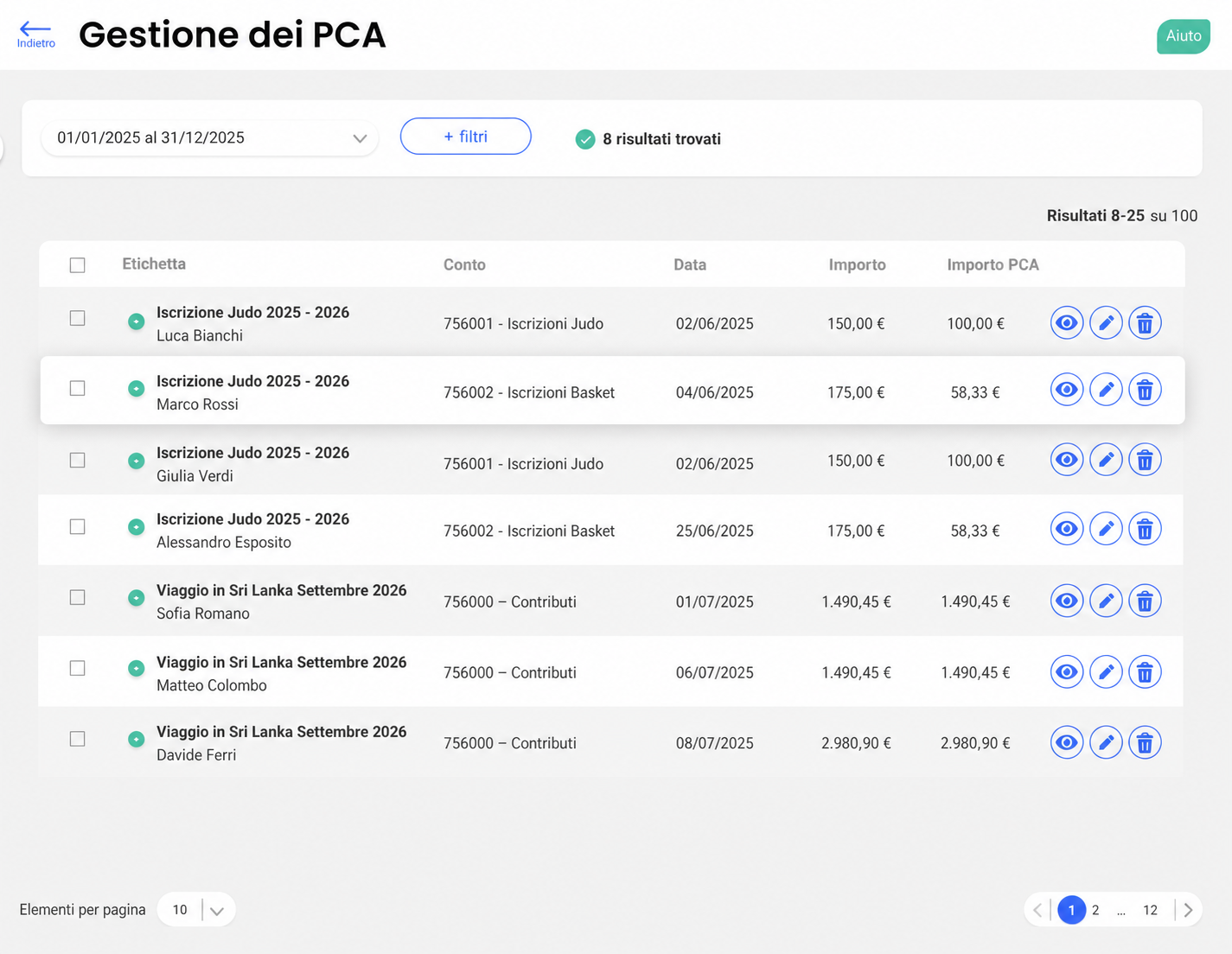Go back with the Indietro arrow
Viewport: 1232px width, 954px height.
coord(35,29)
